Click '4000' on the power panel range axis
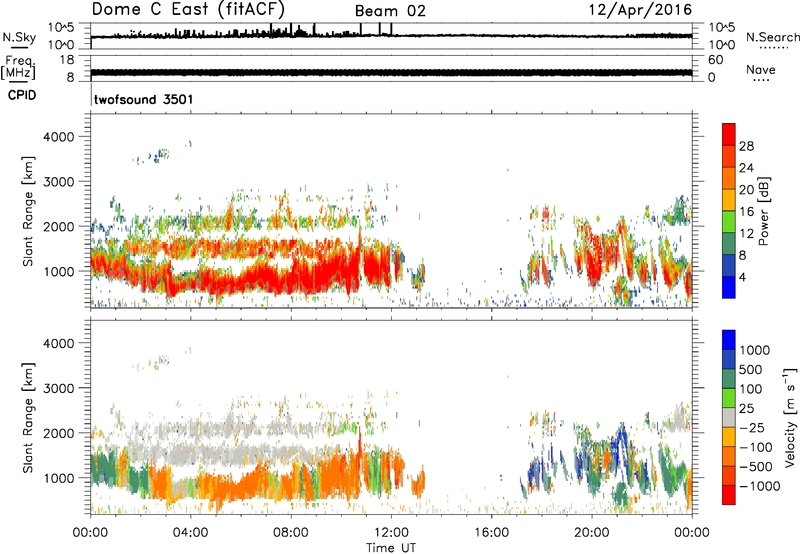The image size is (800, 554). pyautogui.click(x=59, y=137)
